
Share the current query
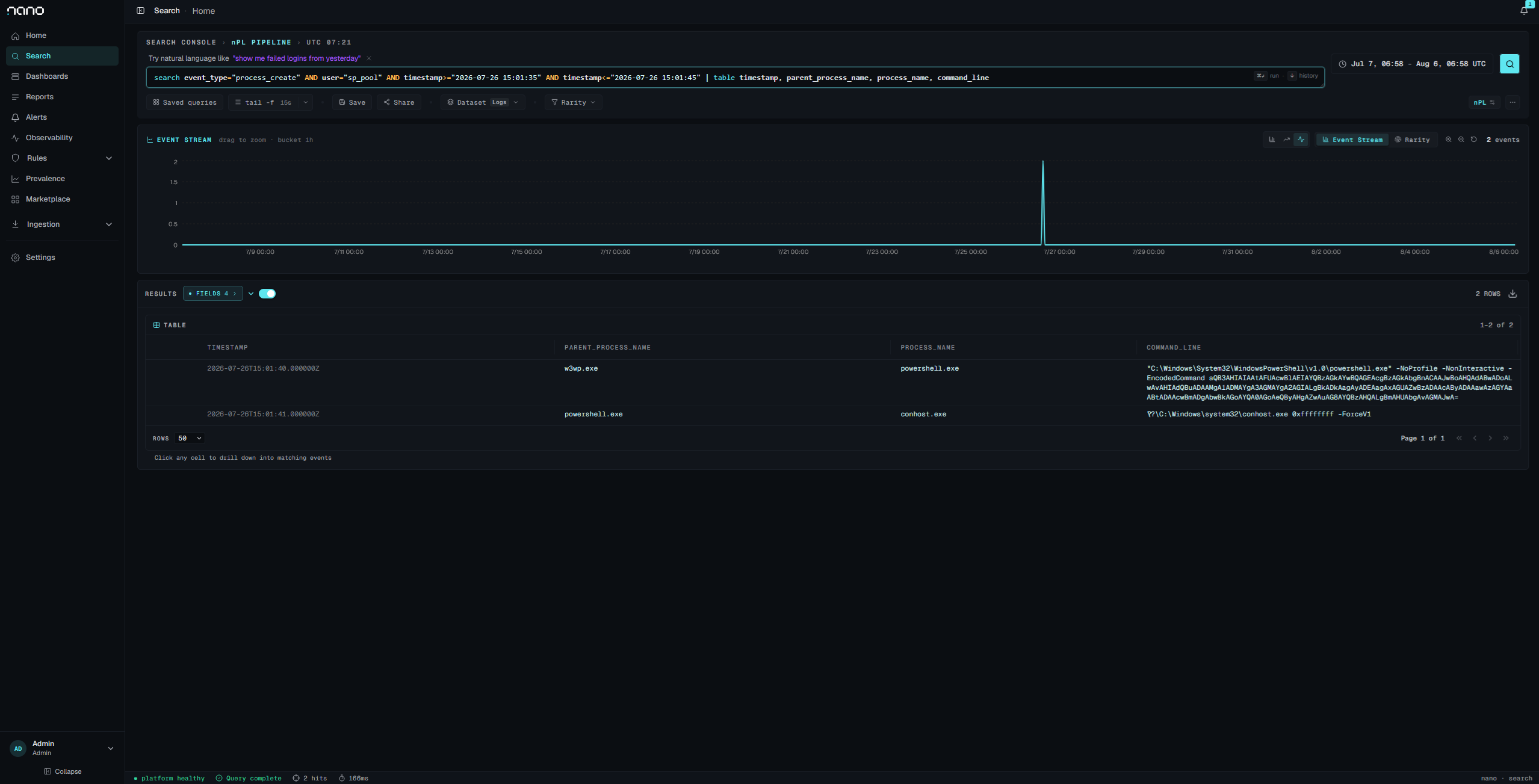[x=399, y=102]
